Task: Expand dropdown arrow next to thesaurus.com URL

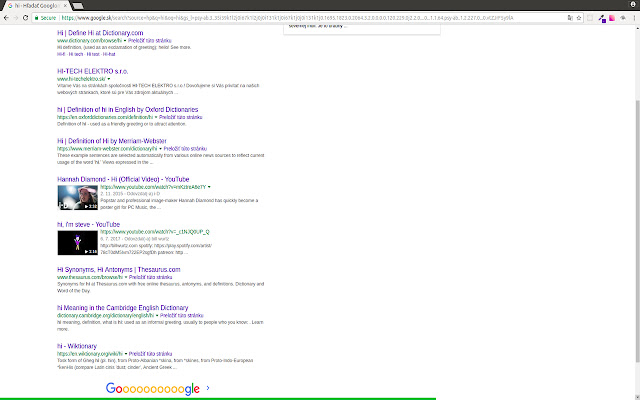Action: [x=126, y=278]
